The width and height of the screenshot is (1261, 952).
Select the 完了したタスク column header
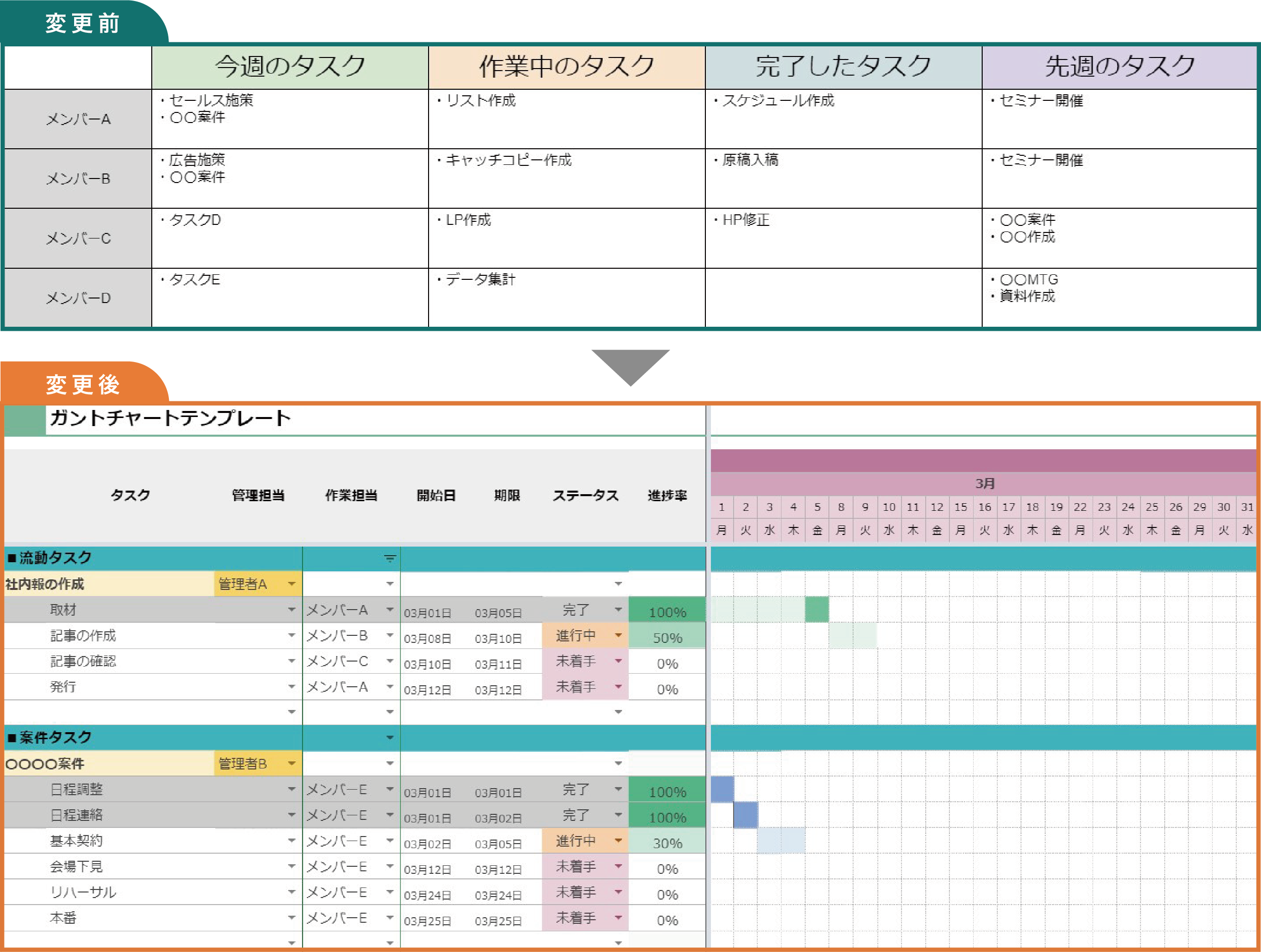point(843,67)
